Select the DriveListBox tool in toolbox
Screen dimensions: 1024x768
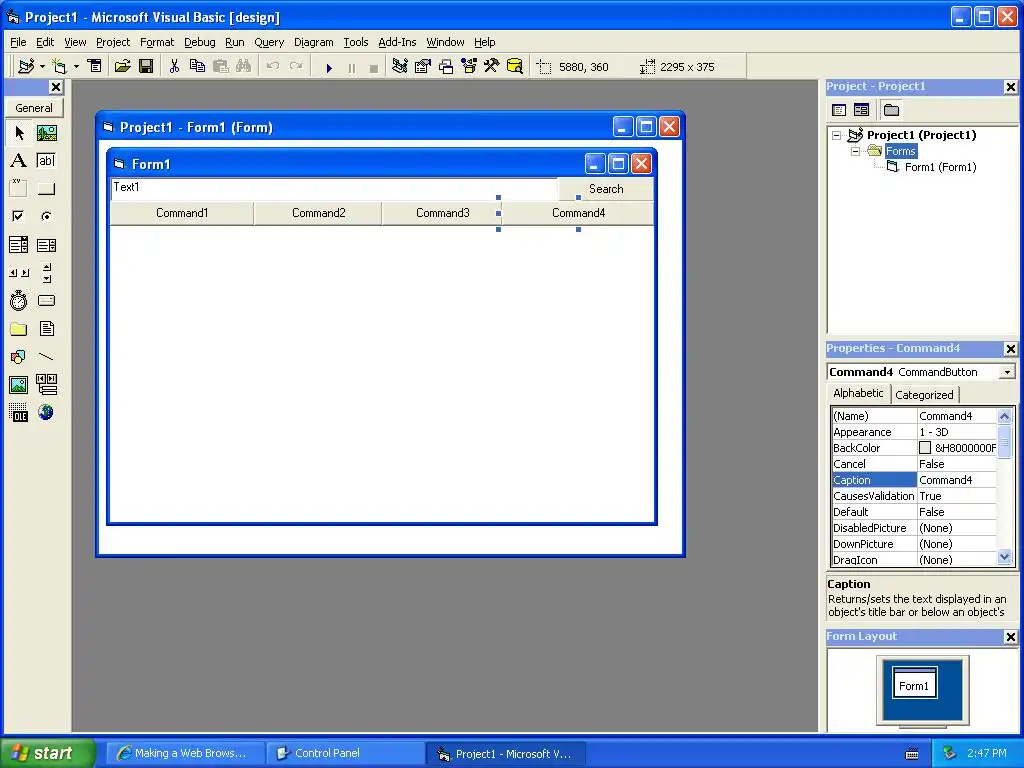pos(46,301)
